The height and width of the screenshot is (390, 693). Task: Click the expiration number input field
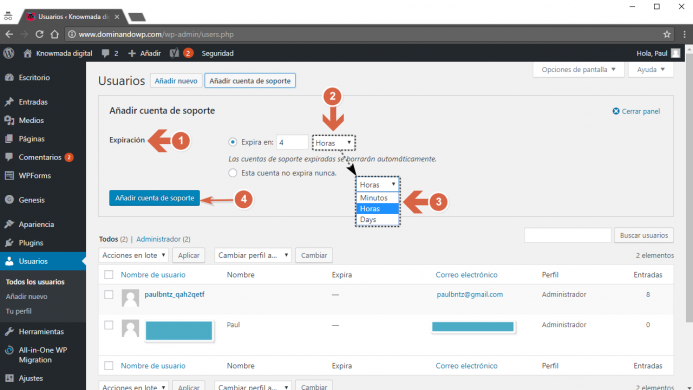[292, 142]
